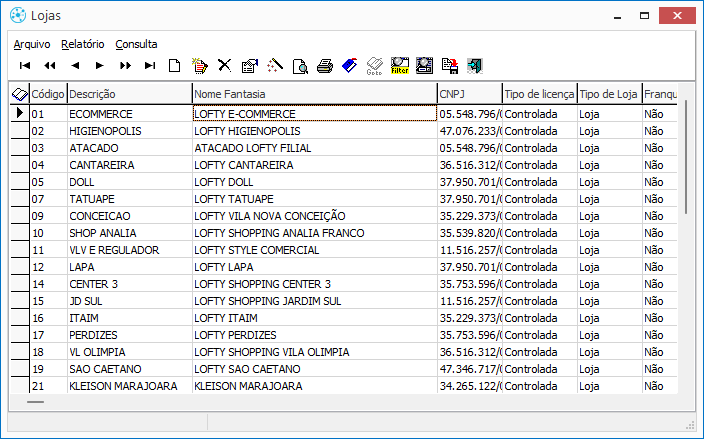Click the Tipo de Loja column header
Image resolution: width=704 pixels, height=439 pixels.
point(610,94)
